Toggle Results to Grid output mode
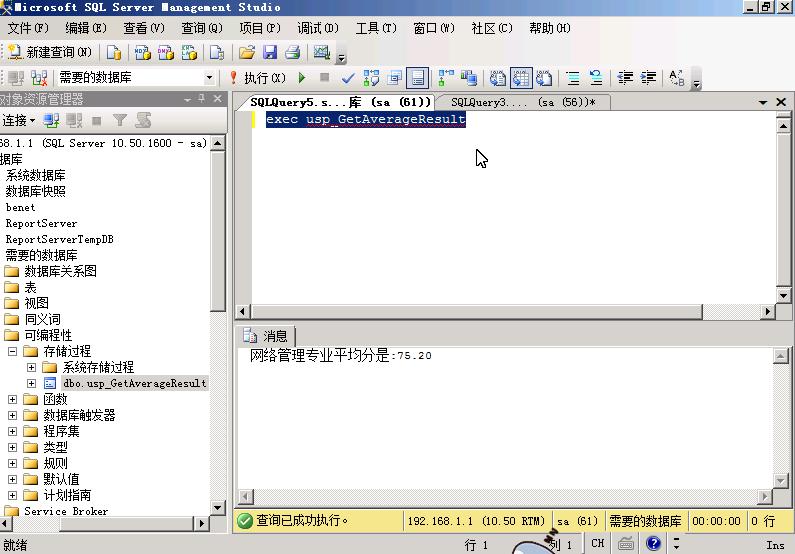 [x=521, y=78]
